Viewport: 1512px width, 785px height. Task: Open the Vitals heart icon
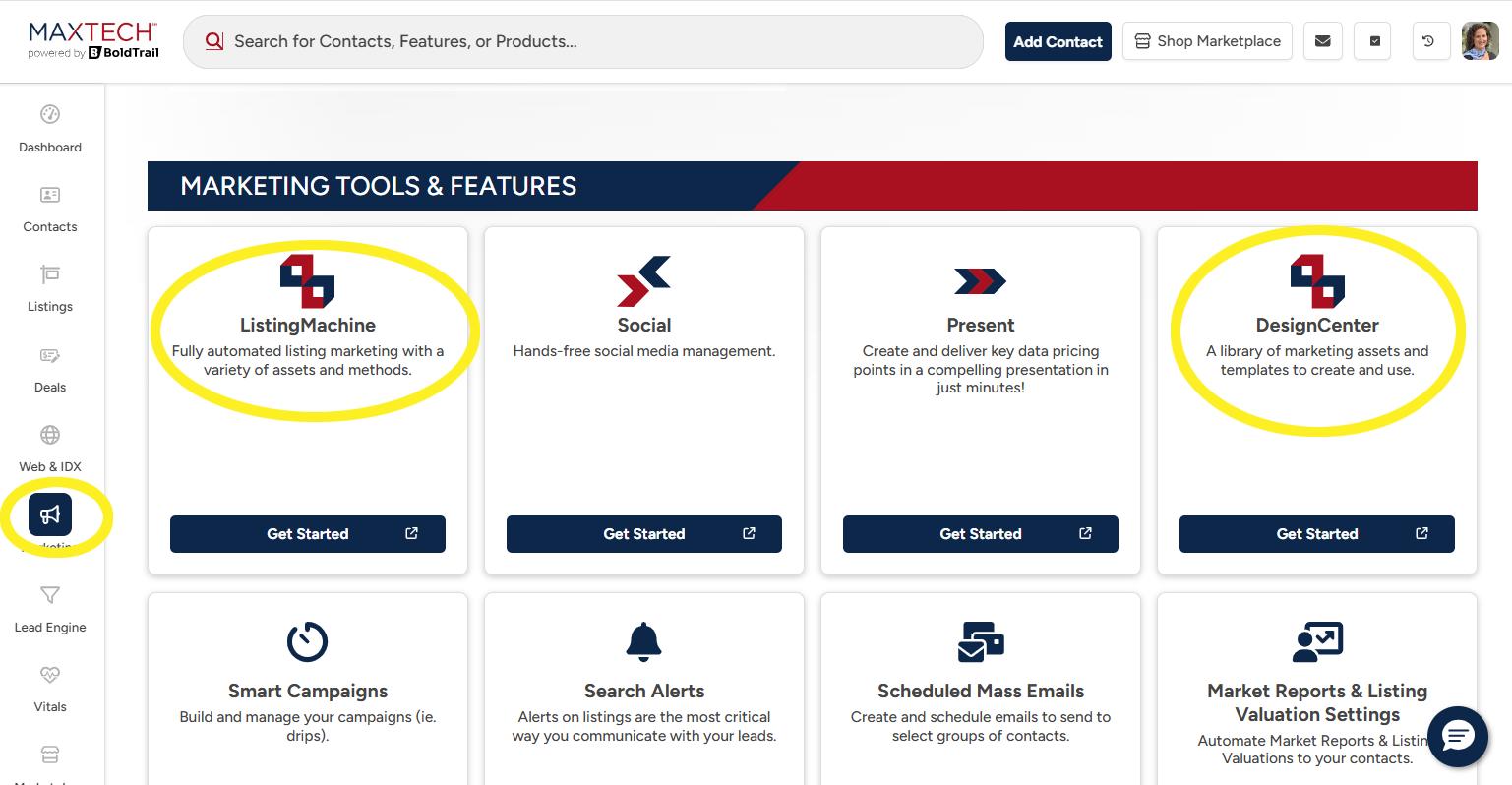[x=50, y=675]
